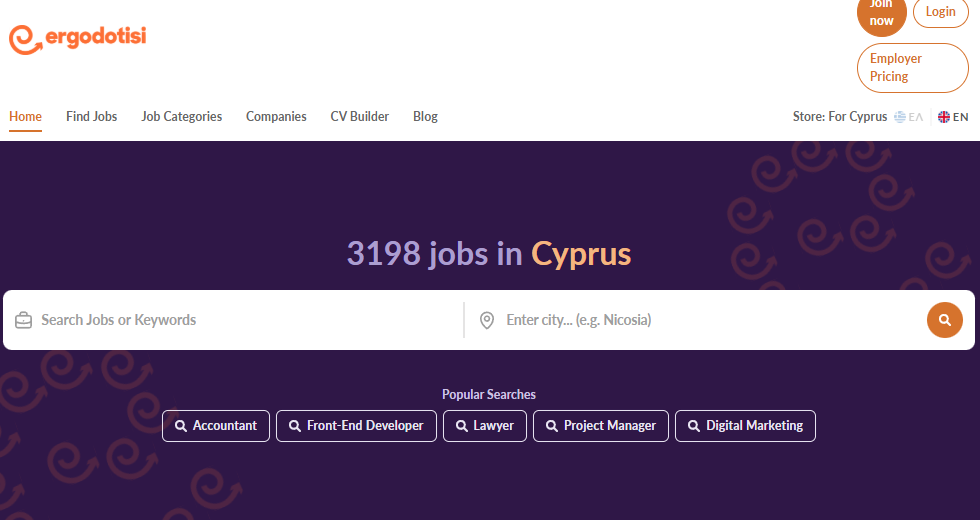Image resolution: width=980 pixels, height=520 pixels.
Task: Open the Find Jobs menu
Action: click(92, 117)
